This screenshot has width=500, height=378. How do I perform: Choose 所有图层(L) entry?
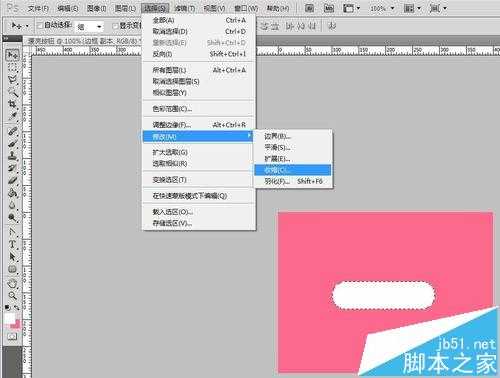(x=199, y=70)
